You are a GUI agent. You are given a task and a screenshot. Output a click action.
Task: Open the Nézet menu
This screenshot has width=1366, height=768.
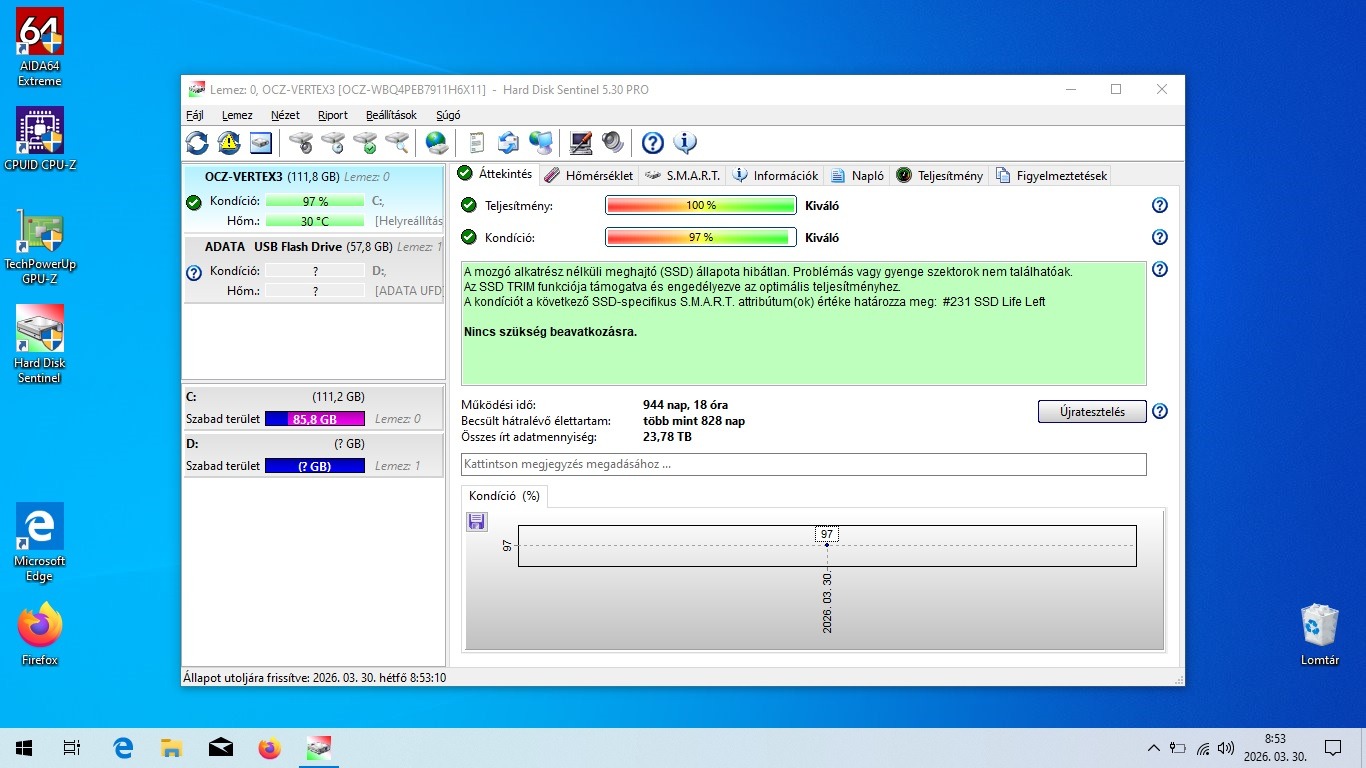(x=285, y=115)
